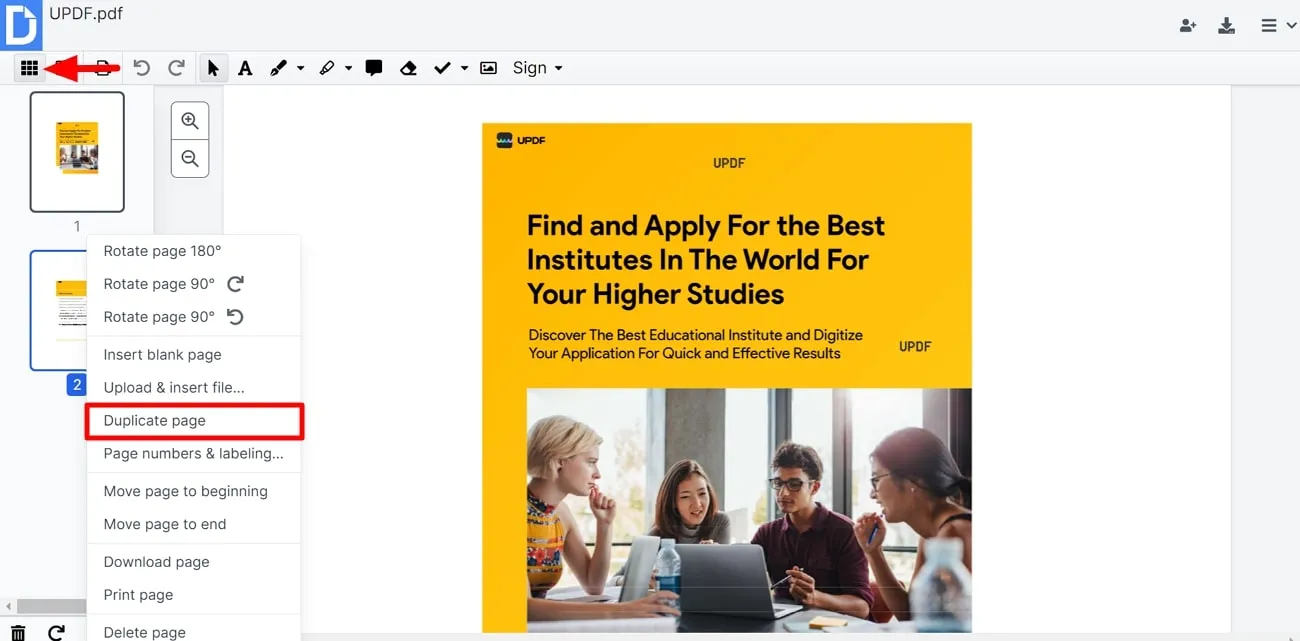Zoom in with the magnifier plus
The height and width of the screenshot is (641, 1300).
tap(190, 122)
